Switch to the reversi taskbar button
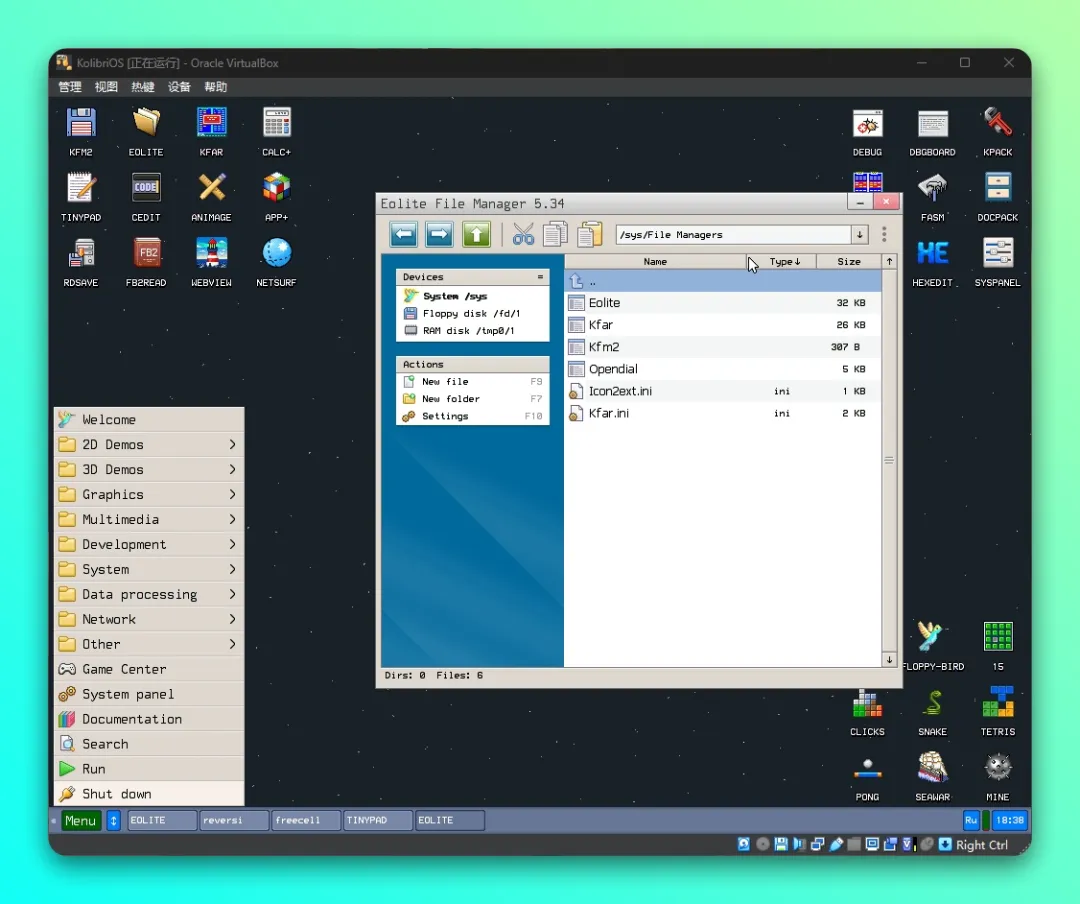 click(234, 820)
